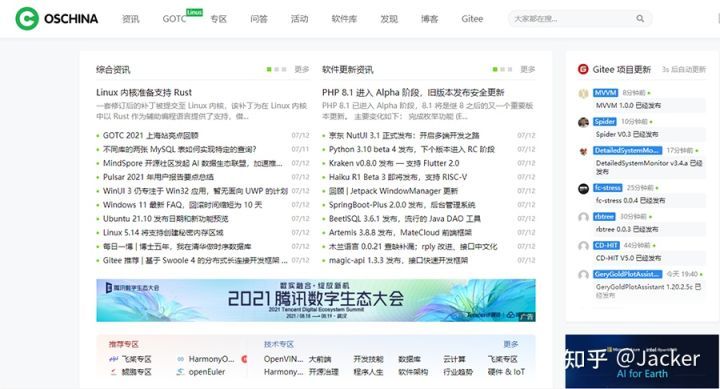Open the Windows 11 最新 FAQ article
This screenshot has width=720, height=389.
pos(182,205)
